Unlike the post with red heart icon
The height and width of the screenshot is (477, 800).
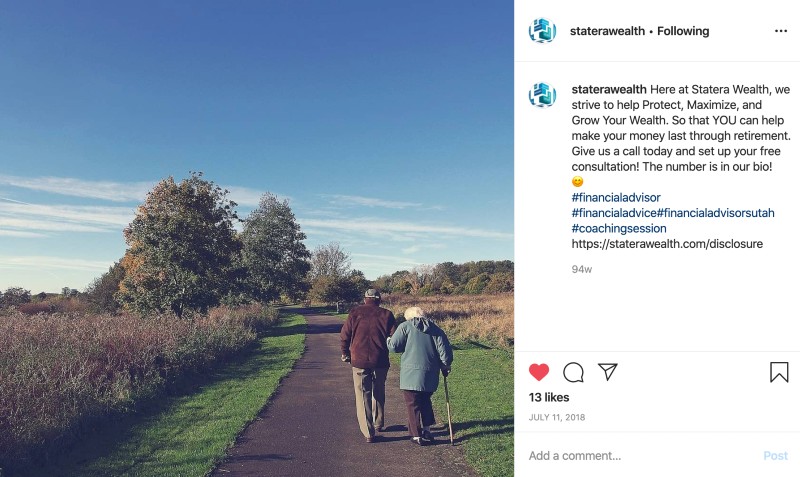[x=539, y=372]
